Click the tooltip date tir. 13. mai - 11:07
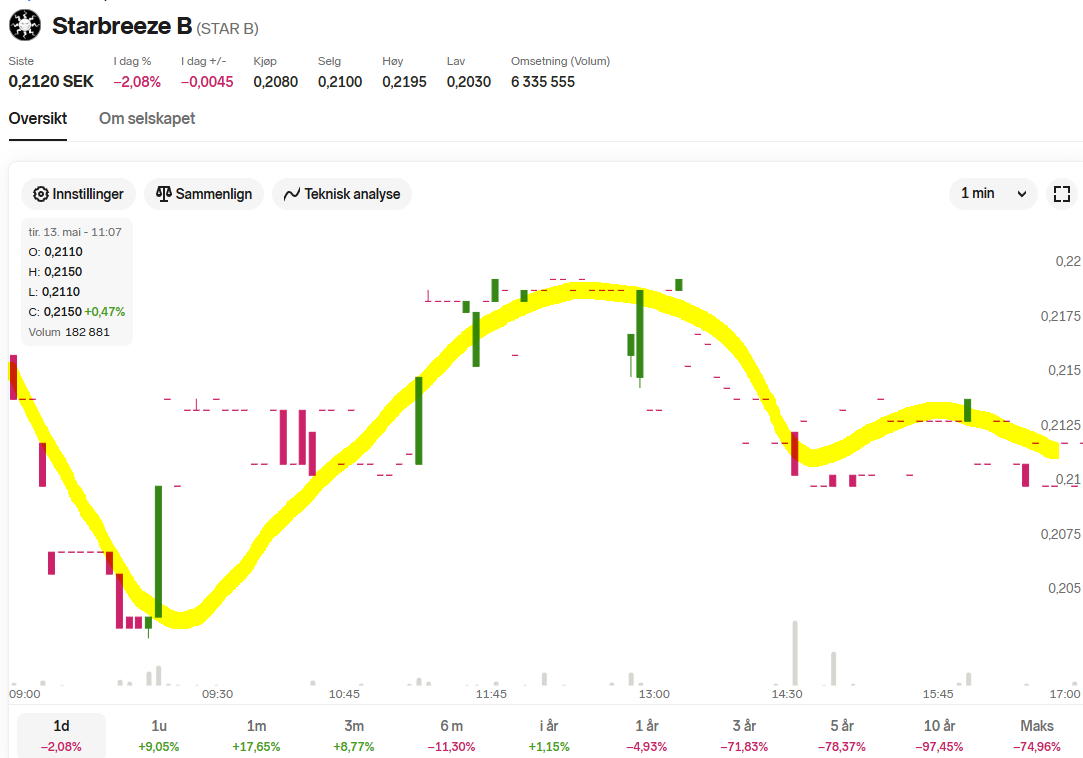This screenshot has width=1083, height=758. tap(75, 232)
